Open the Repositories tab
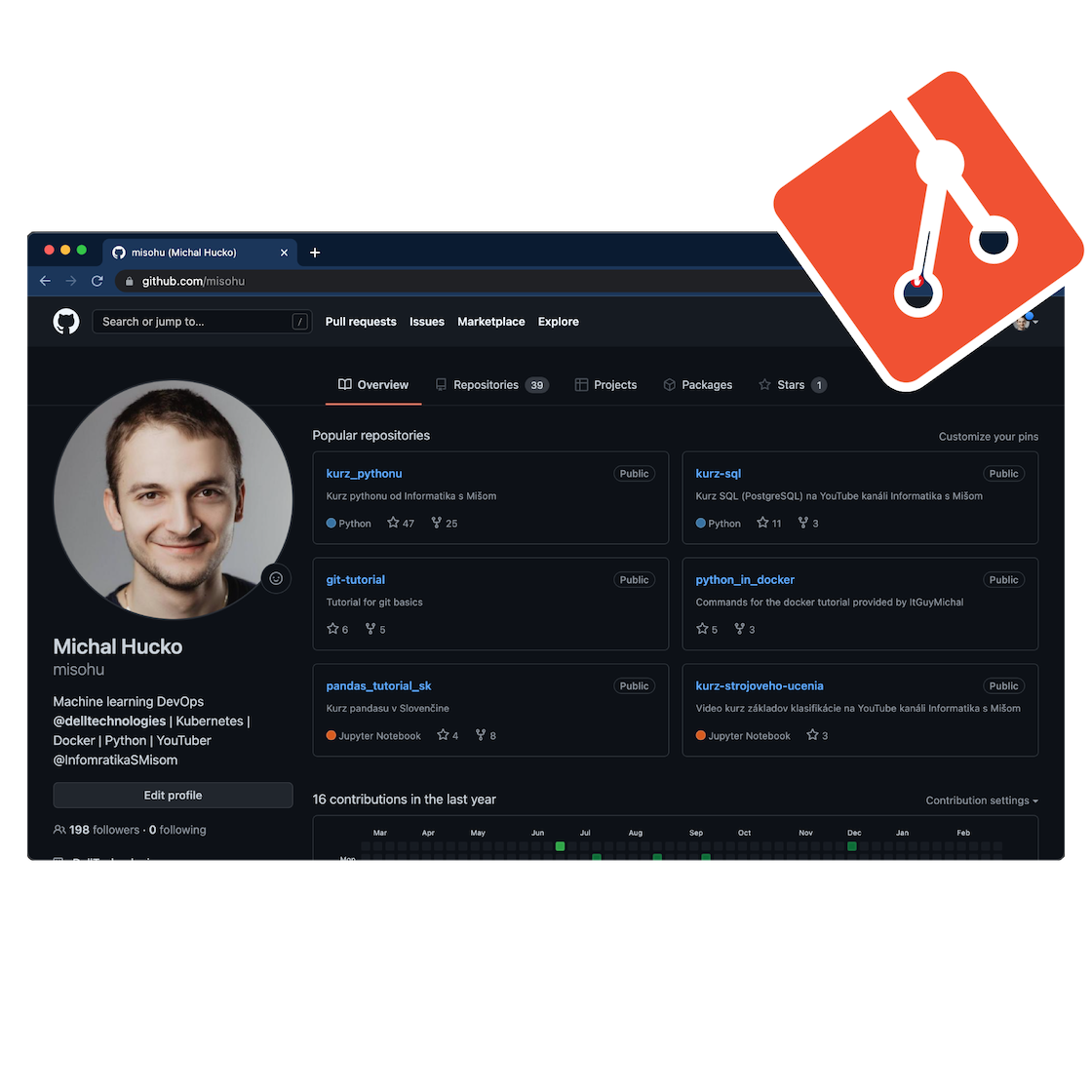The width and height of the screenshot is (1092, 1092). (x=491, y=384)
